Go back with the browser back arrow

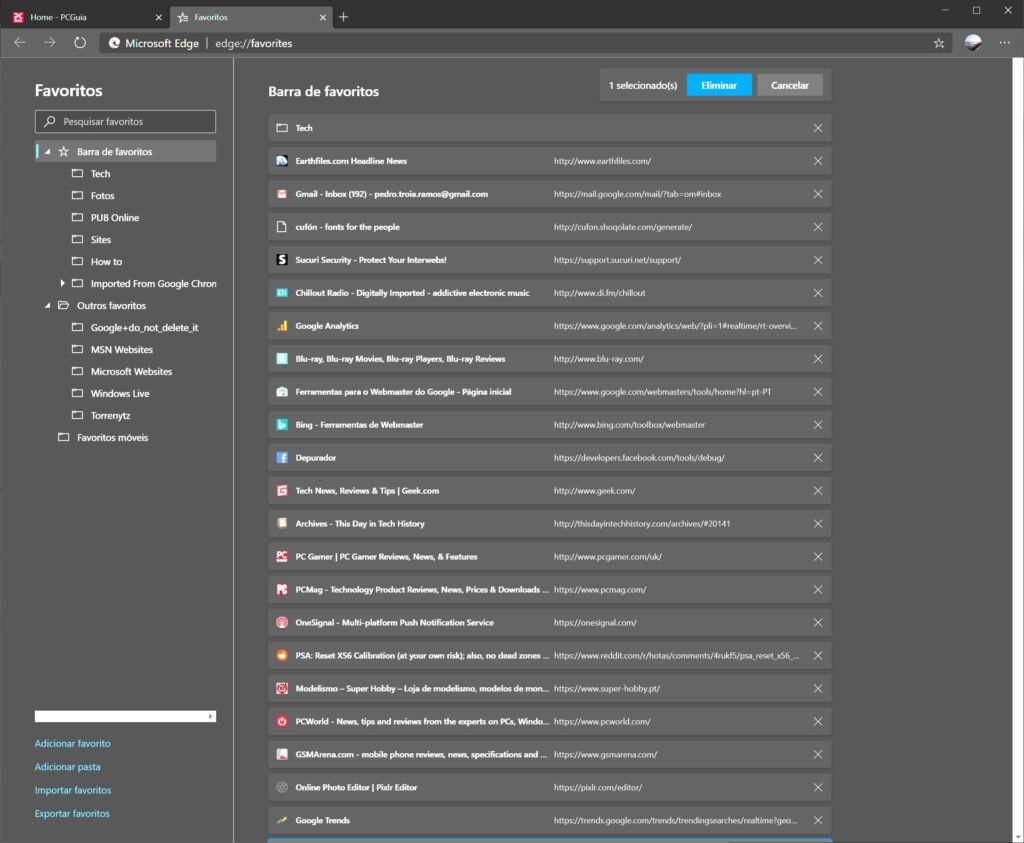pos(20,43)
